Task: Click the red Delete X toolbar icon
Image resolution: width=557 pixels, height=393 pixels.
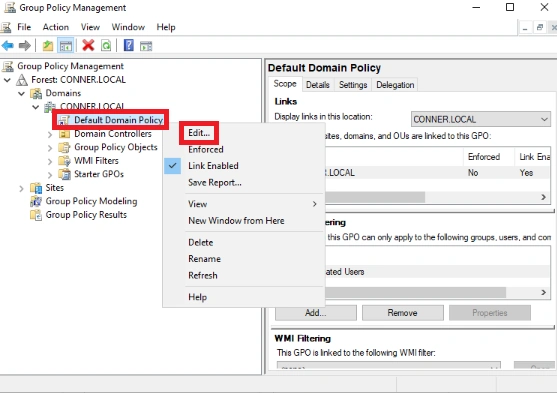Action: [88, 45]
